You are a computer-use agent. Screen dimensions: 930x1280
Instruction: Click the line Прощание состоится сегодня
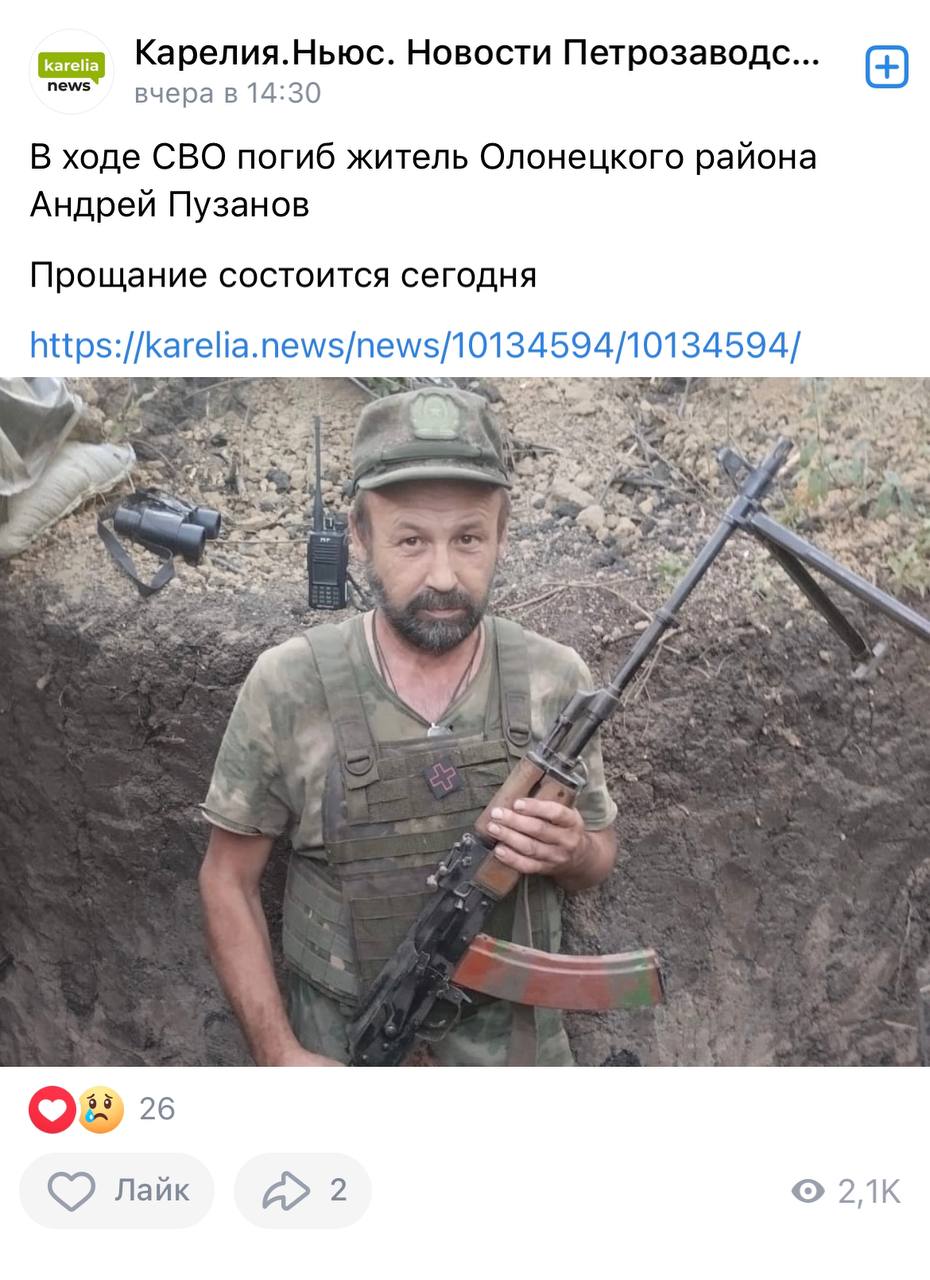(x=283, y=275)
